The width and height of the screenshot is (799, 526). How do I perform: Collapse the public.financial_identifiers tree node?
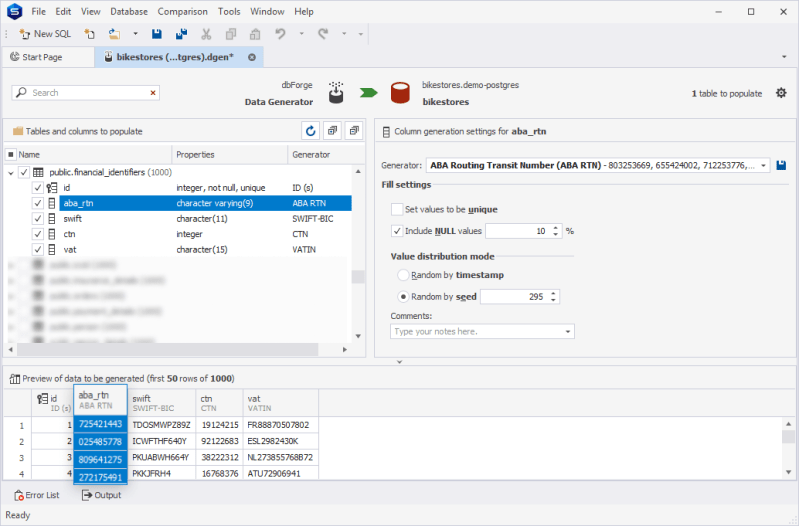pyautogui.click(x=11, y=173)
